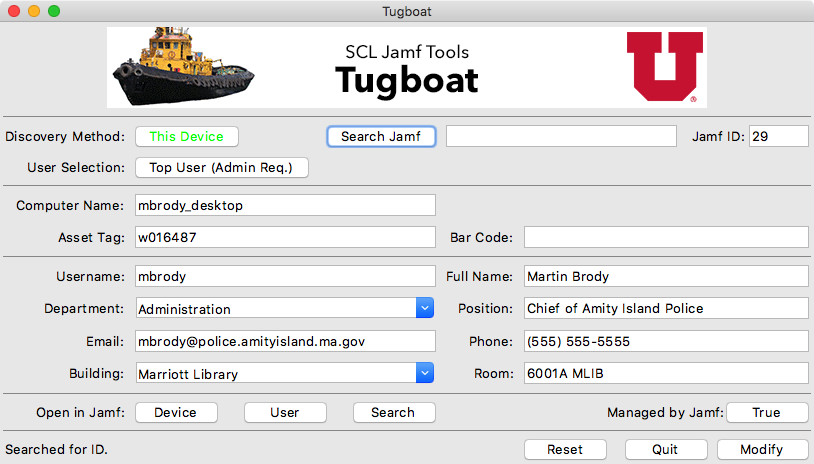Click the Full Name field
Image resolution: width=814 pixels, height=464 pixels.
[x=666, y=276]
